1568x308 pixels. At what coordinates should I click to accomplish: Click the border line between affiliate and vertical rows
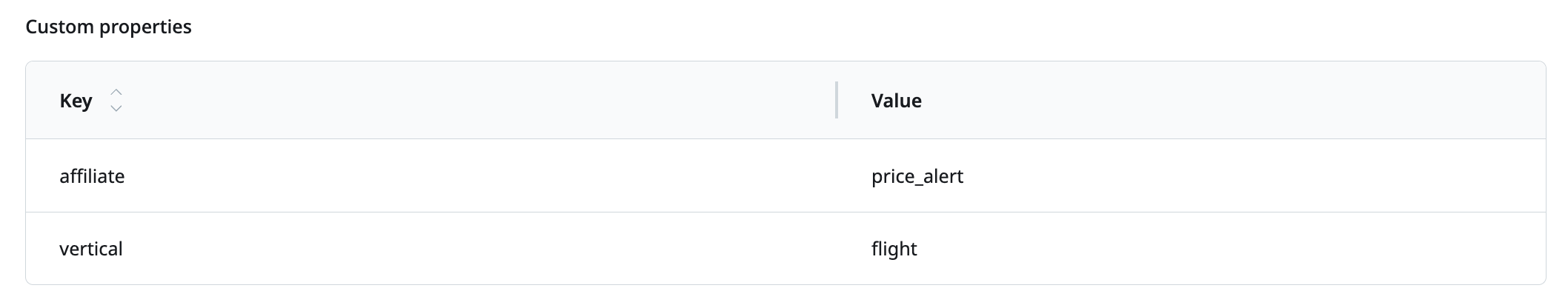(x=785, y=212)
